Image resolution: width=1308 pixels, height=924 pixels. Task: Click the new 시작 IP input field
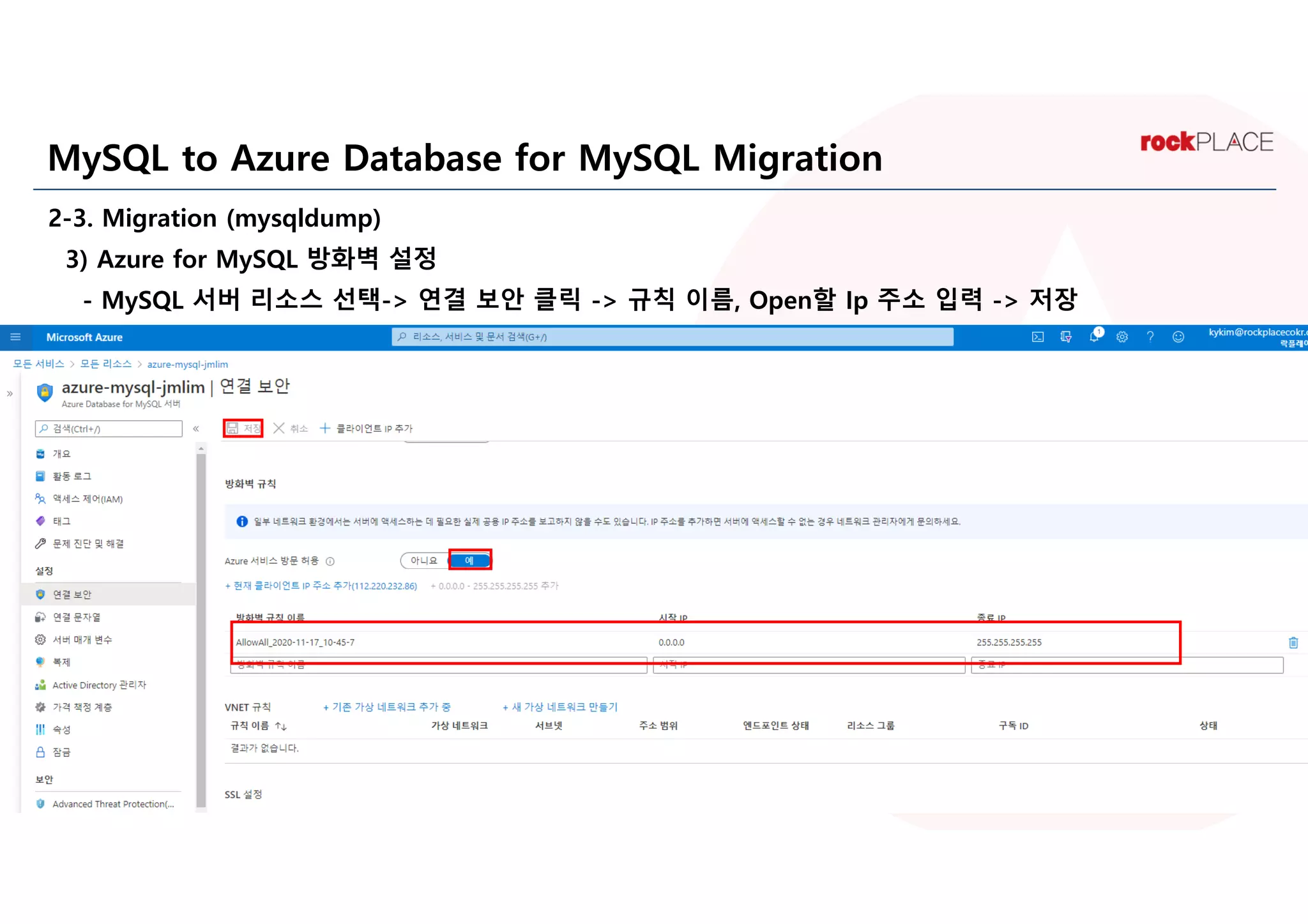(809, 665)
